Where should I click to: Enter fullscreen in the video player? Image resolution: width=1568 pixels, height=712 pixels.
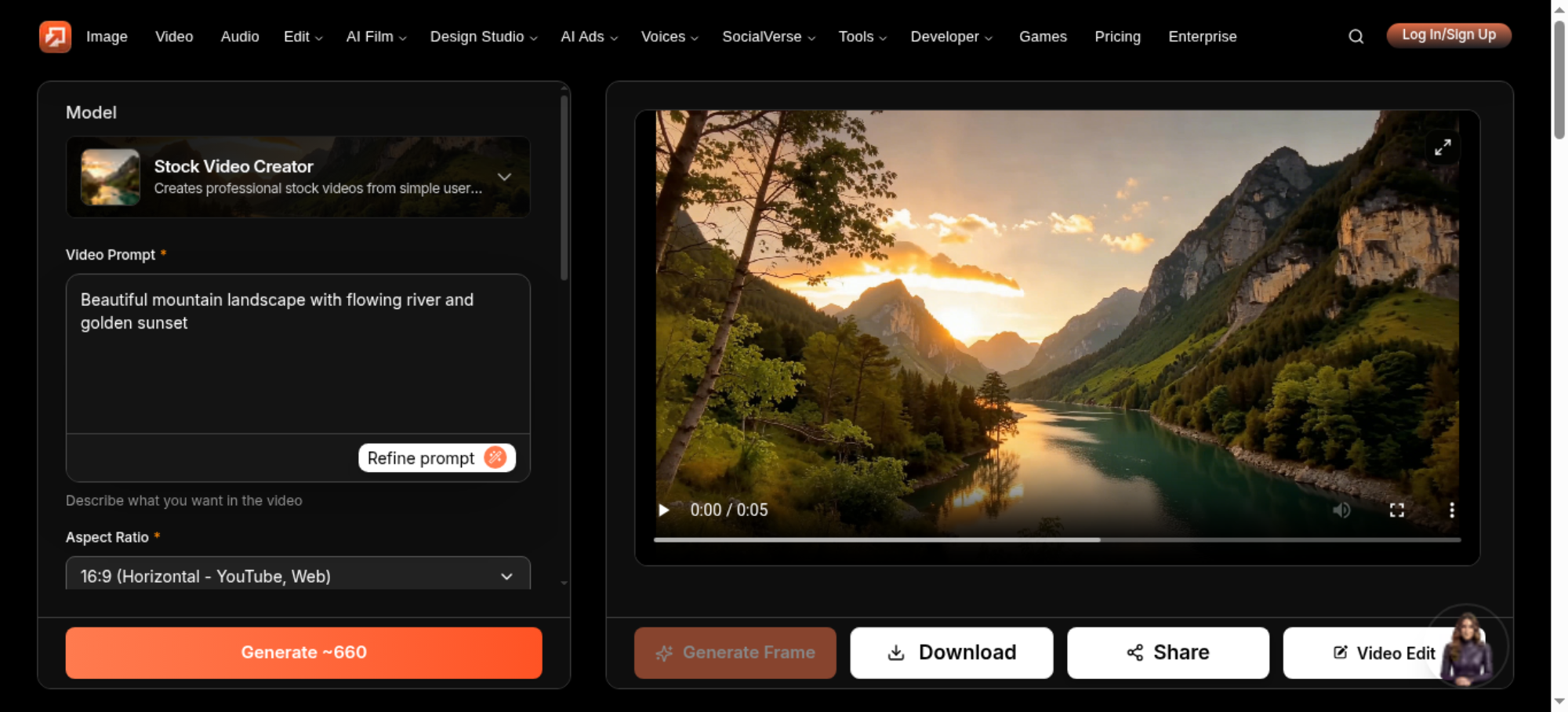pos(1396,510)
